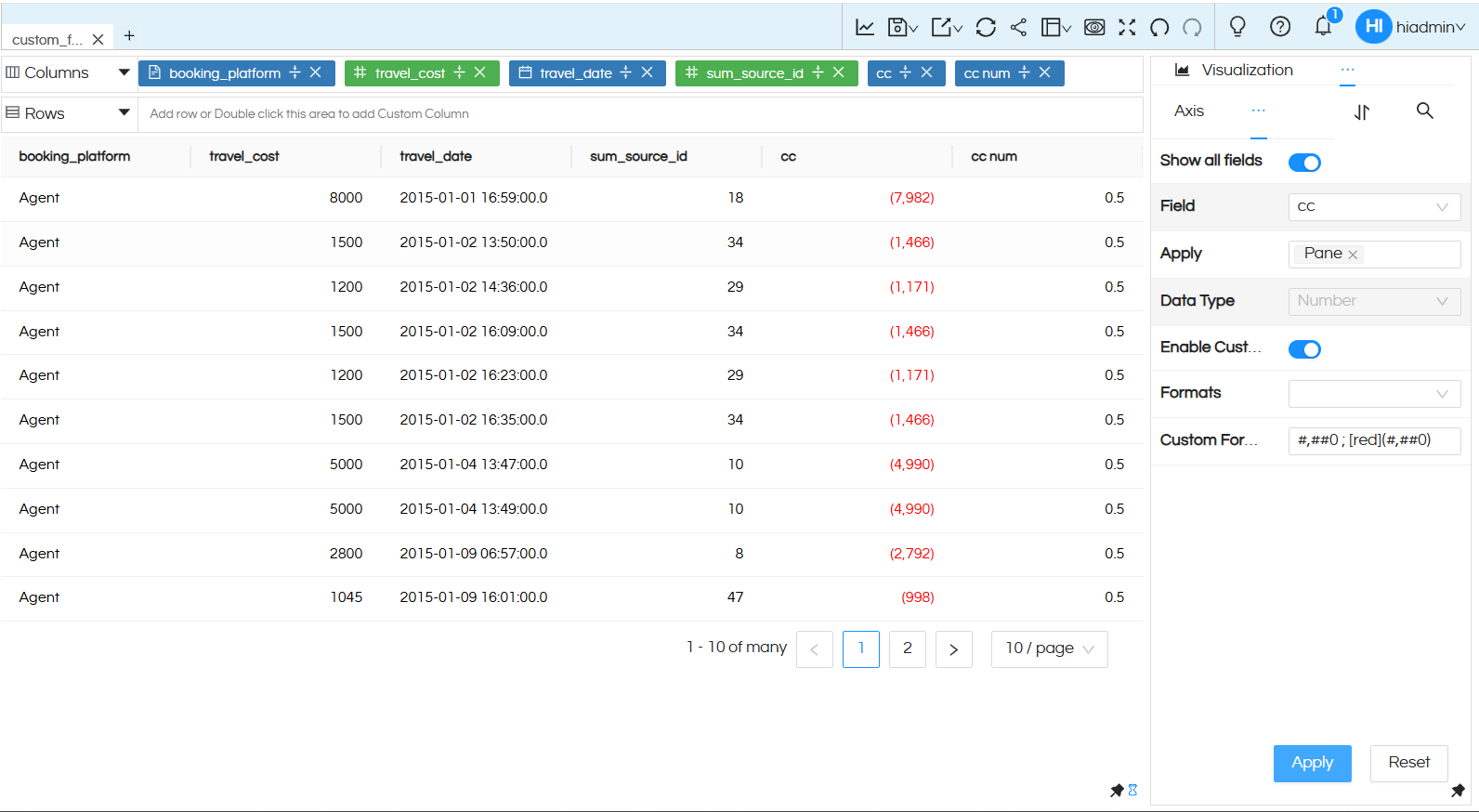Screen dimensions: 1479x812
Task: Toggle Show all fields switch
Action: pos(1304,163)
